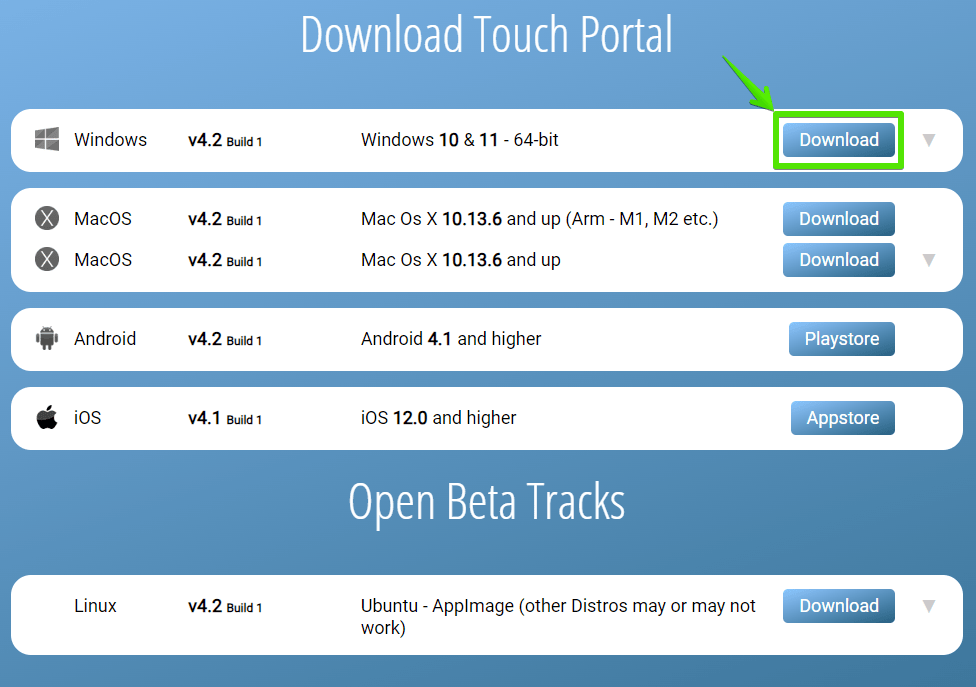Click the Linux row v4.2 Build 1 text
Viewport: 976px width, 687px height.
point(225,606)
